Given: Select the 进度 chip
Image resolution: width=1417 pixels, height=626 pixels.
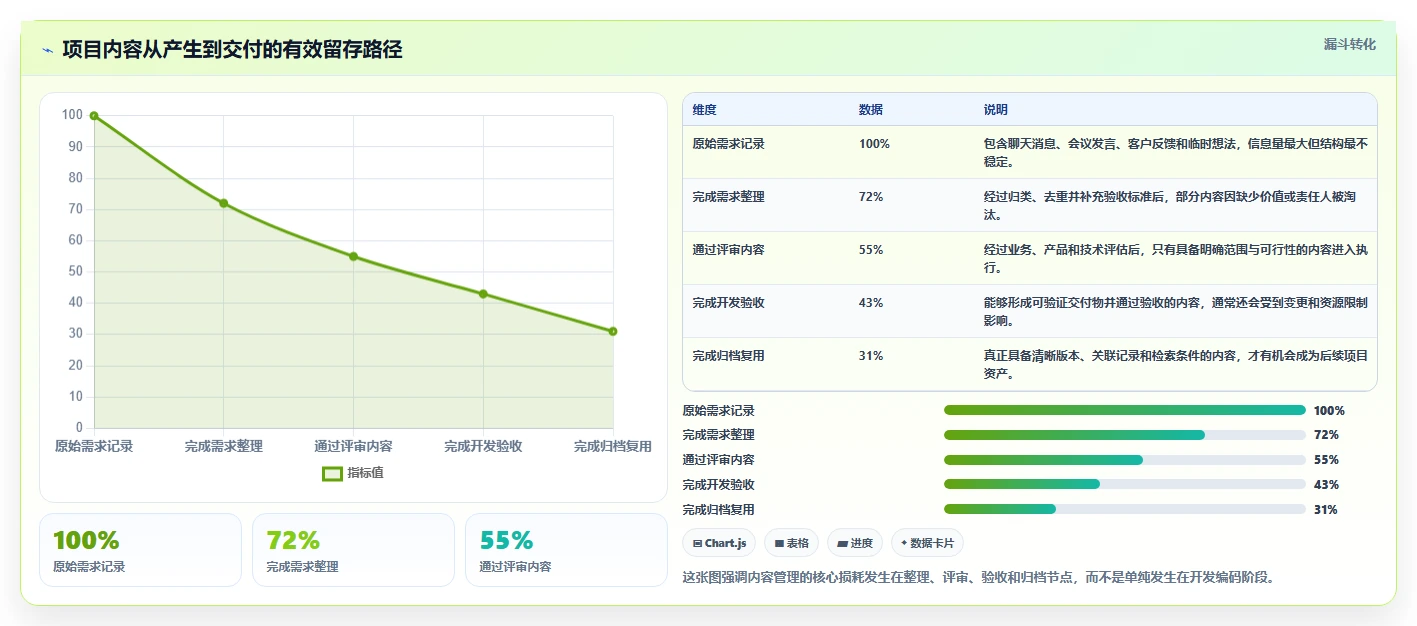Looking at the screenshot, I should click(x=855, y=543).
